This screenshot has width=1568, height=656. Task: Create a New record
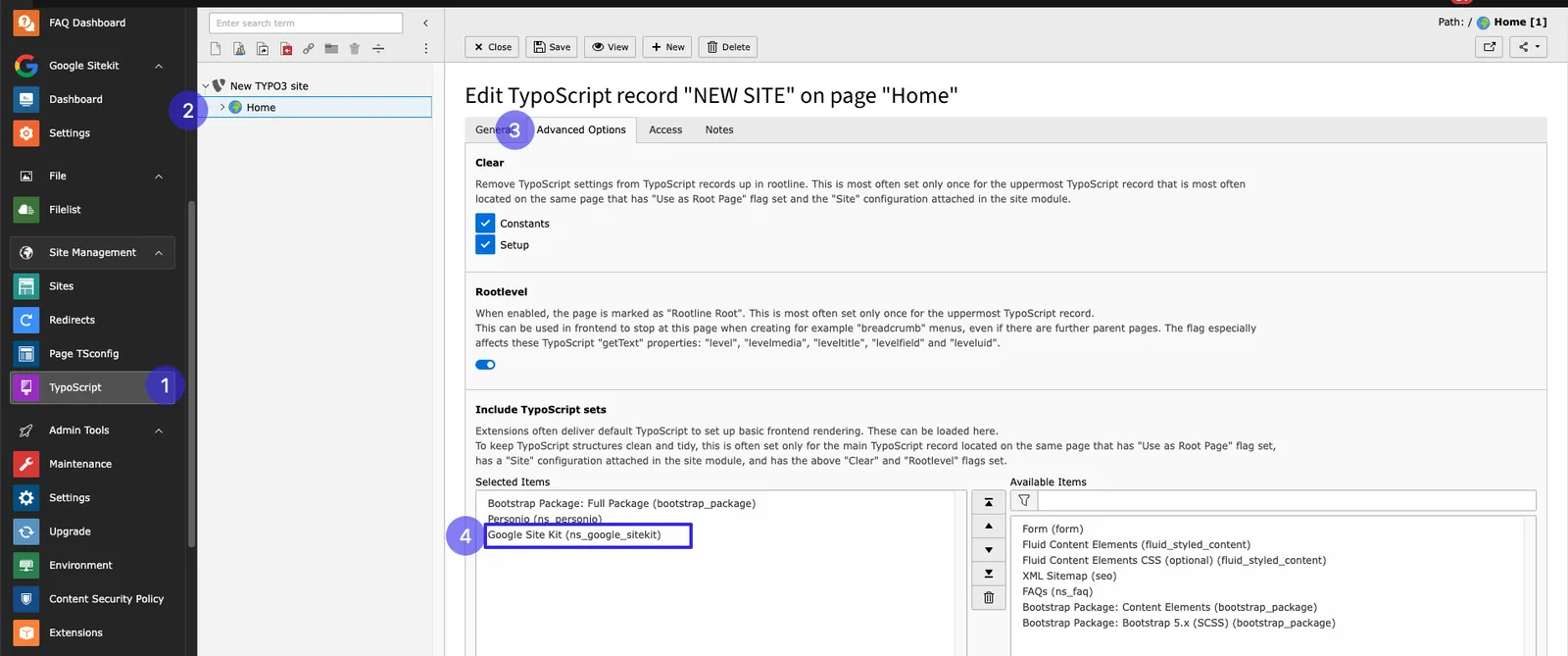point(668,47)
